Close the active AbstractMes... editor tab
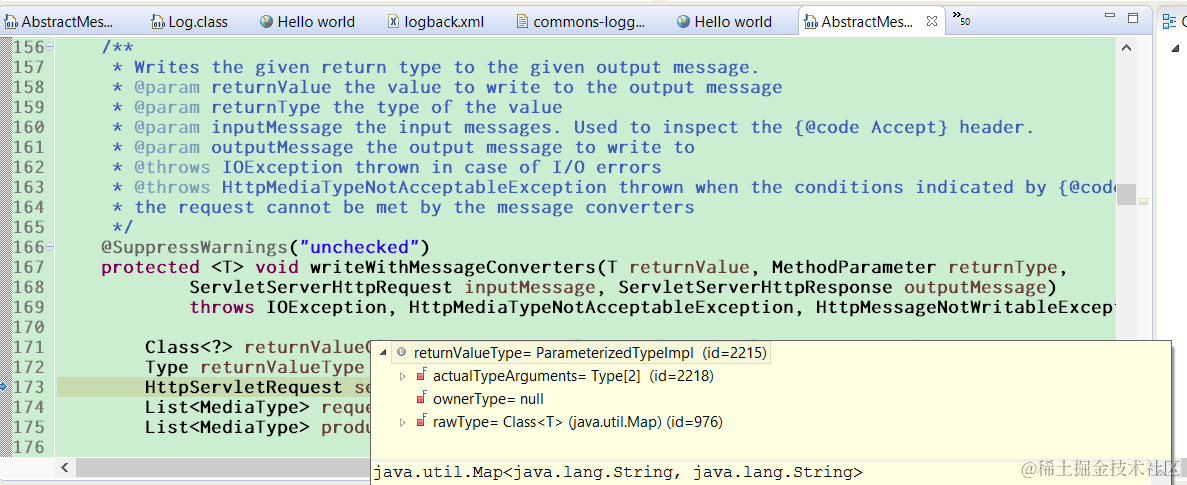Screen dimensions: 1187x485 [932, 22]
